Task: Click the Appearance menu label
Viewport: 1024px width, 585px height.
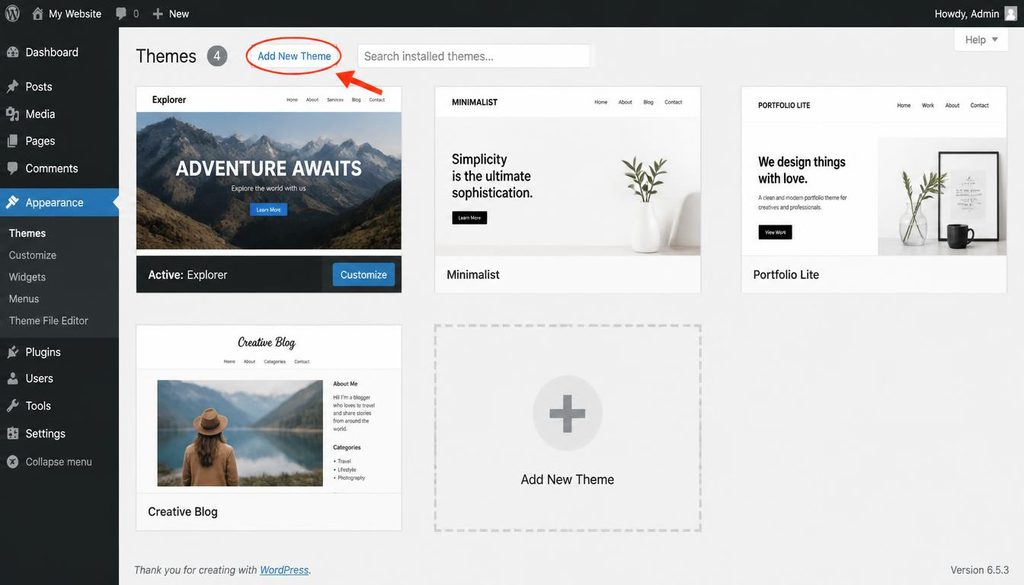Action: point(54,202)
